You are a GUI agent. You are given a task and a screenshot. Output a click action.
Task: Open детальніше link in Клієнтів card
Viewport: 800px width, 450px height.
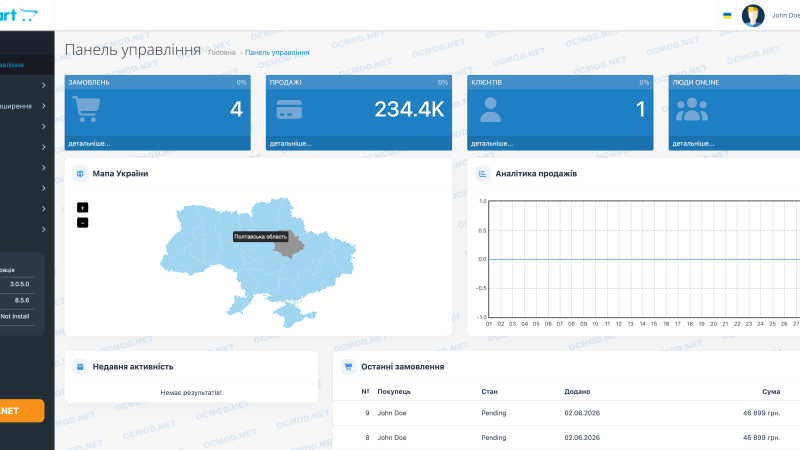click(492, 143)
